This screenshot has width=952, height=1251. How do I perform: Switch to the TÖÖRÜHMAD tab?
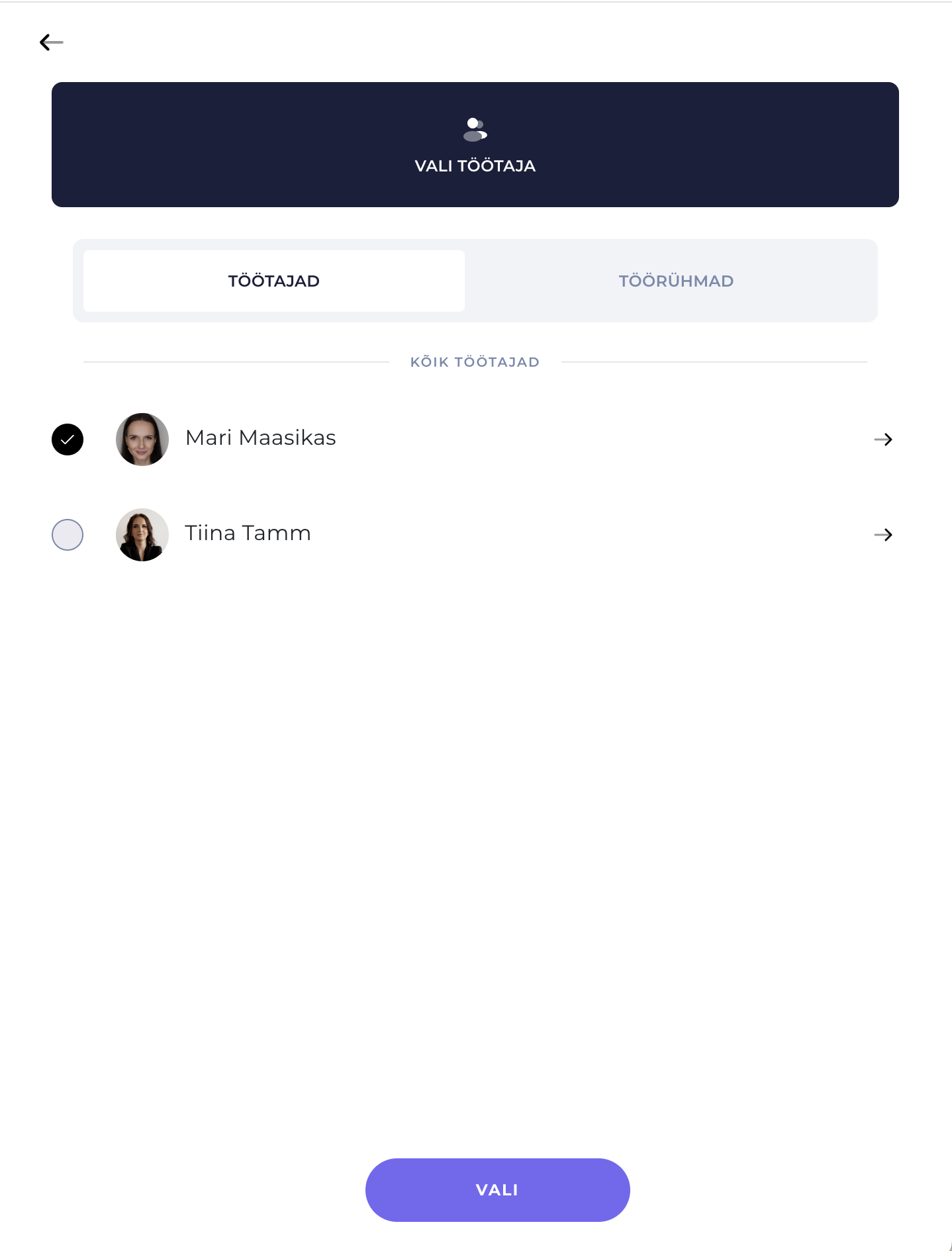(676, 281)
